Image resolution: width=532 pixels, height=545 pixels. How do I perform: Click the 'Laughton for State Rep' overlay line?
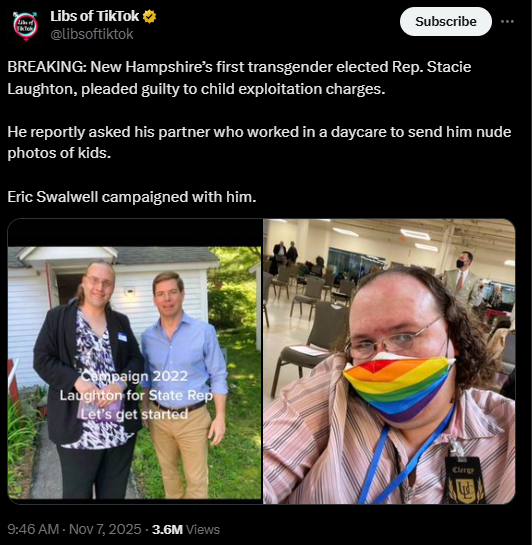[x=136, y=395]
